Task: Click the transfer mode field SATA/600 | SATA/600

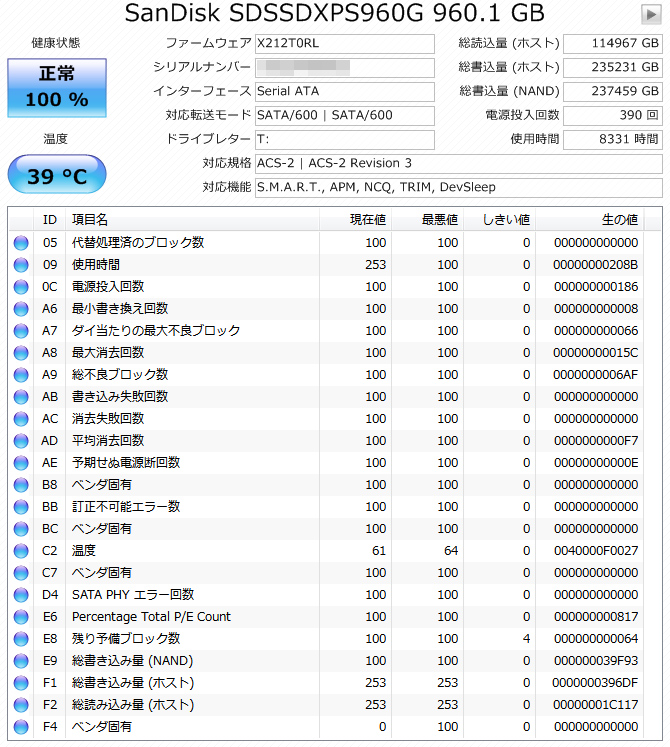Action: (345, 115)
